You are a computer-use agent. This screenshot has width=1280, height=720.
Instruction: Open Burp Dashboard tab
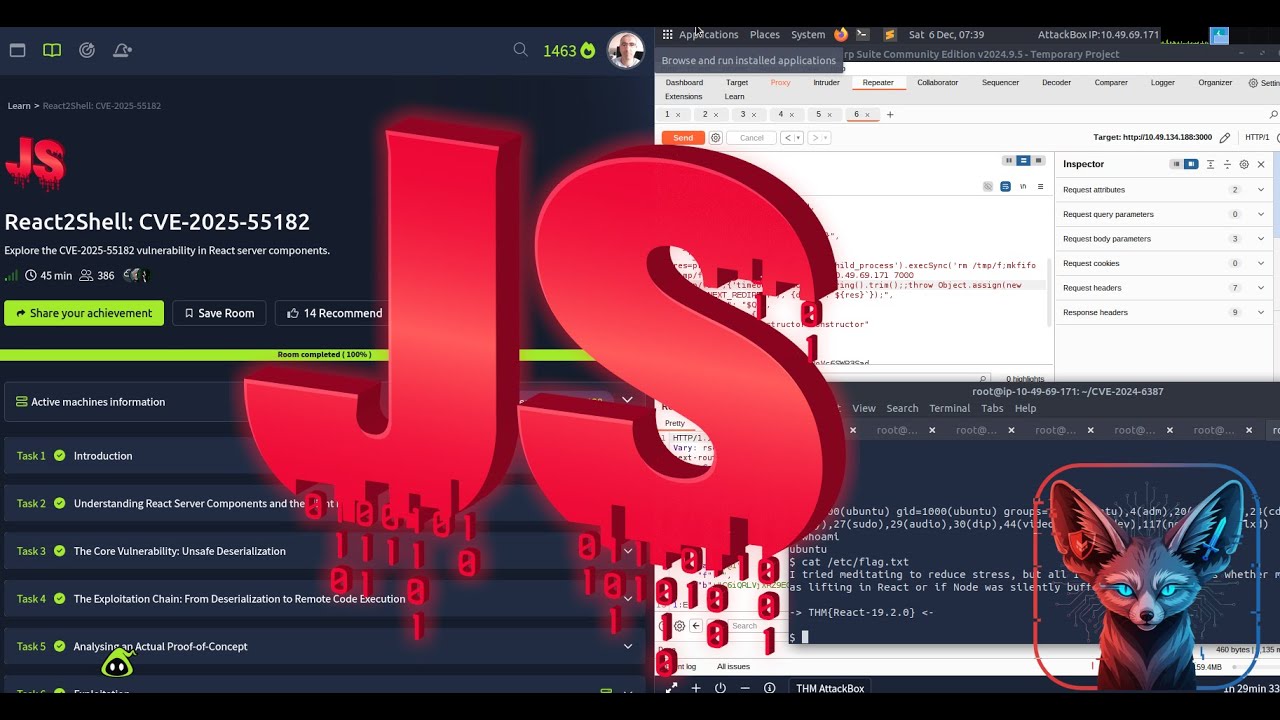point(684,83)
